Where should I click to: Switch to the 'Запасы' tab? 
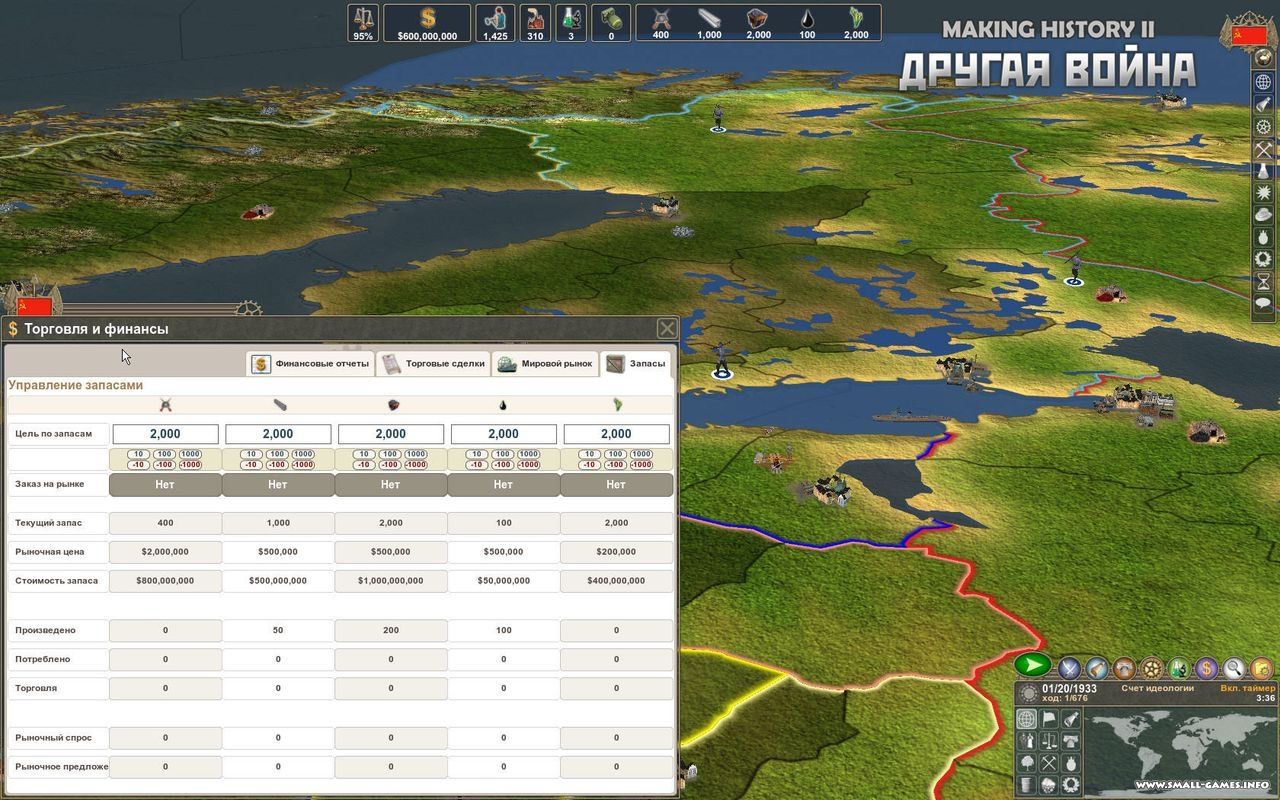click(636, 364)
